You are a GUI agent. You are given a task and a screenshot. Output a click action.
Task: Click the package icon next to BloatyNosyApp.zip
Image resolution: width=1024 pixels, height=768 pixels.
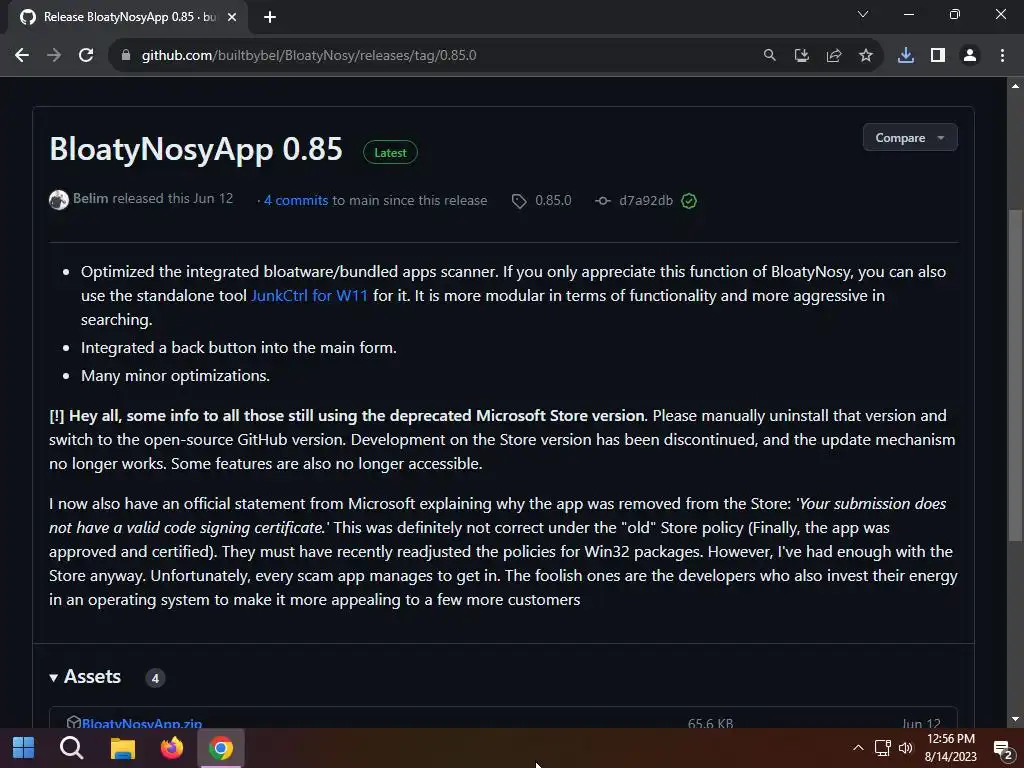tap(73, 722)
